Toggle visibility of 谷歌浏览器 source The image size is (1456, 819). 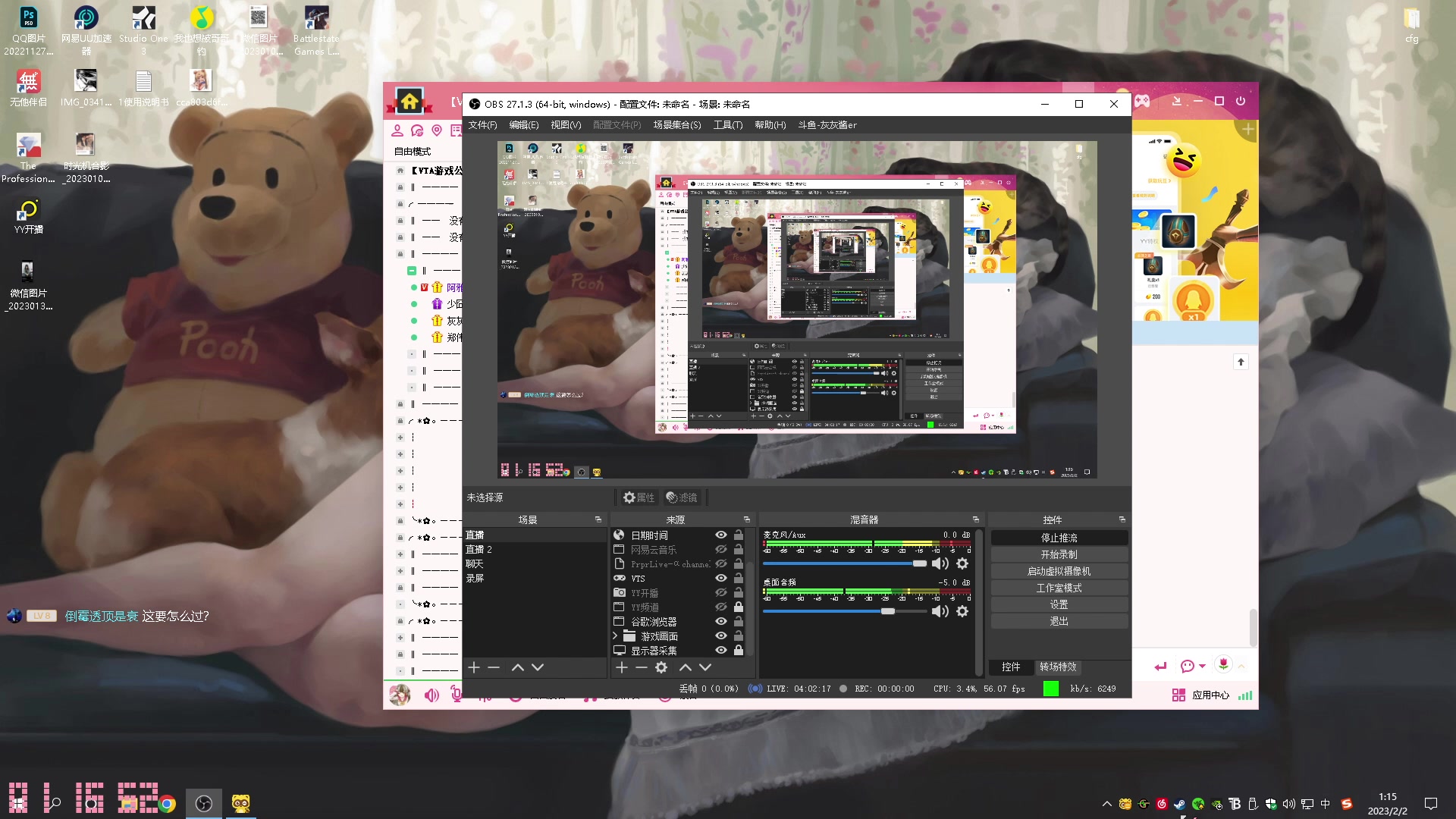(720, 622)
